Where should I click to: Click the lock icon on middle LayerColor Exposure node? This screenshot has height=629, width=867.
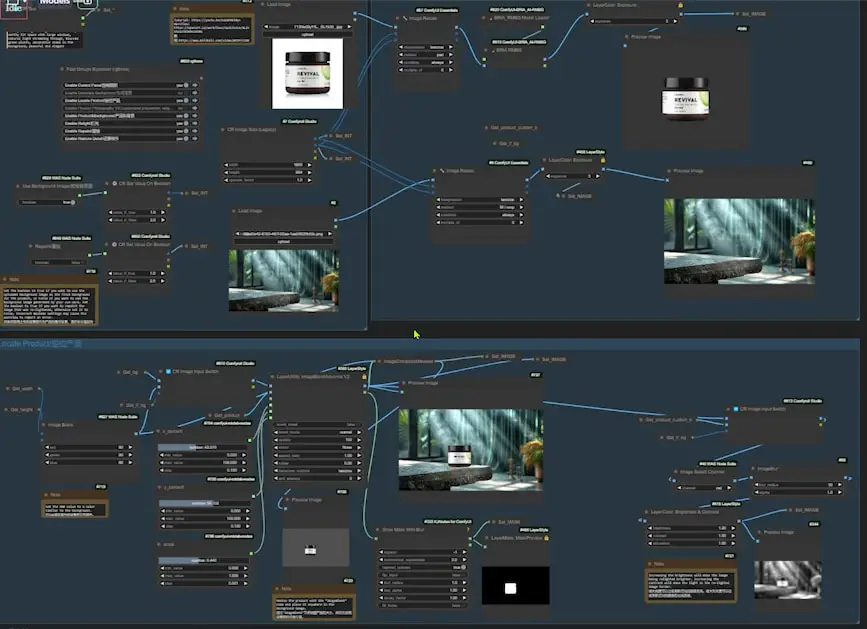(x=603, y=160)
